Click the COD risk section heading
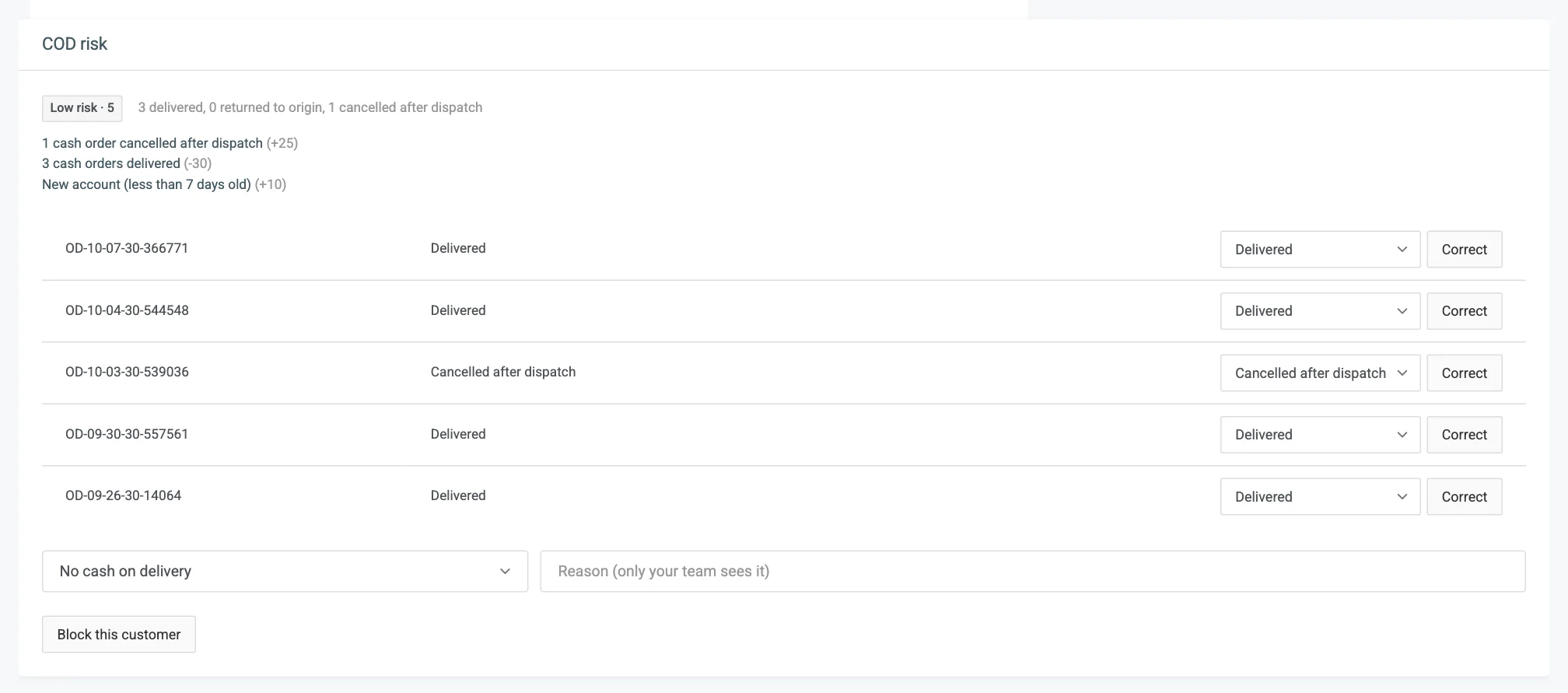The width and height of the screenshot is (1568, 693). tap(75, 44)
